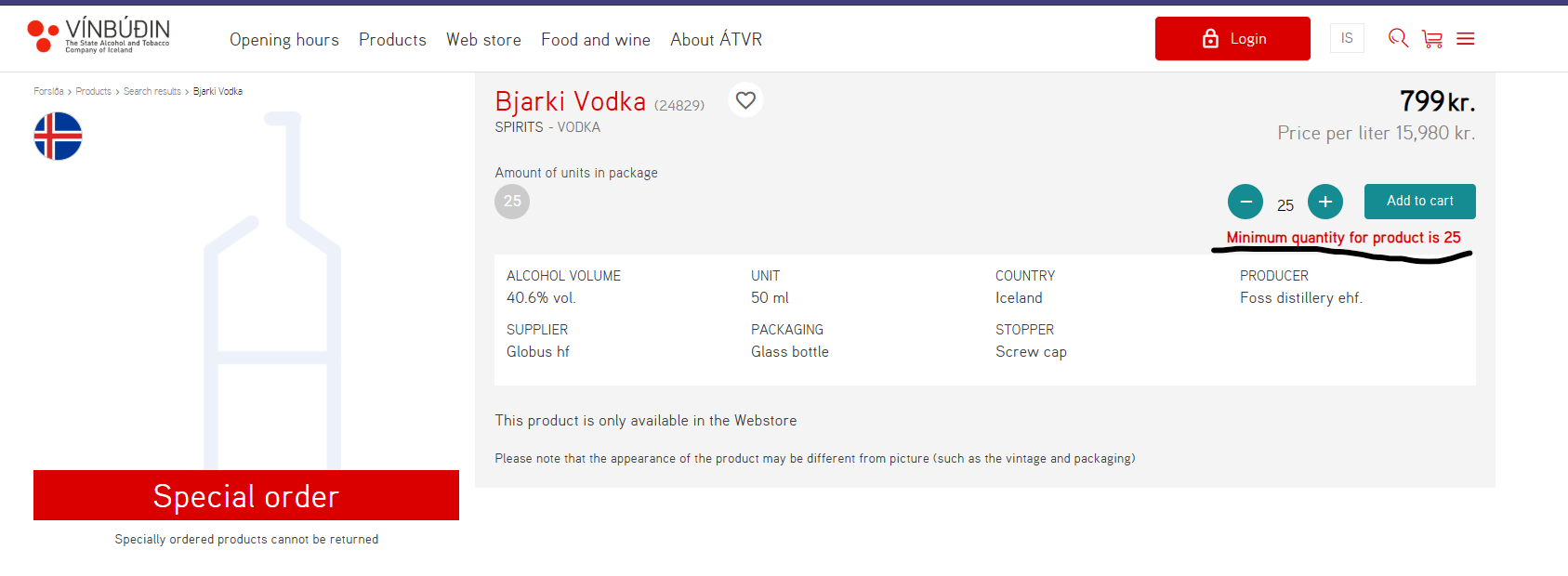This screenshot has height=576, width=1568.
Task: Go to Web store menu item
Action: pyautogui.click(x=483, y=40)
